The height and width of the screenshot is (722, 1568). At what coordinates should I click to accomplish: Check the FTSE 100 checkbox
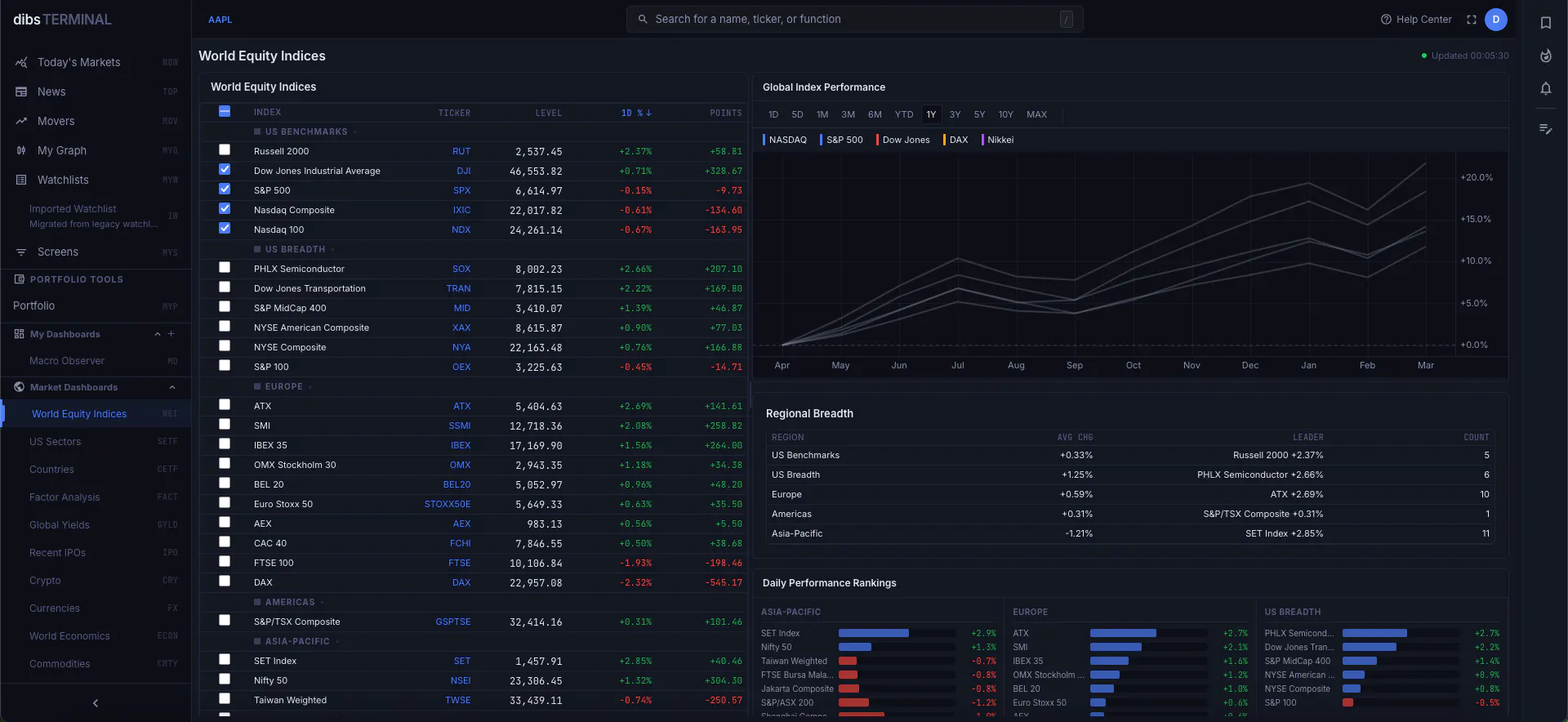click(x=225, y=561)
